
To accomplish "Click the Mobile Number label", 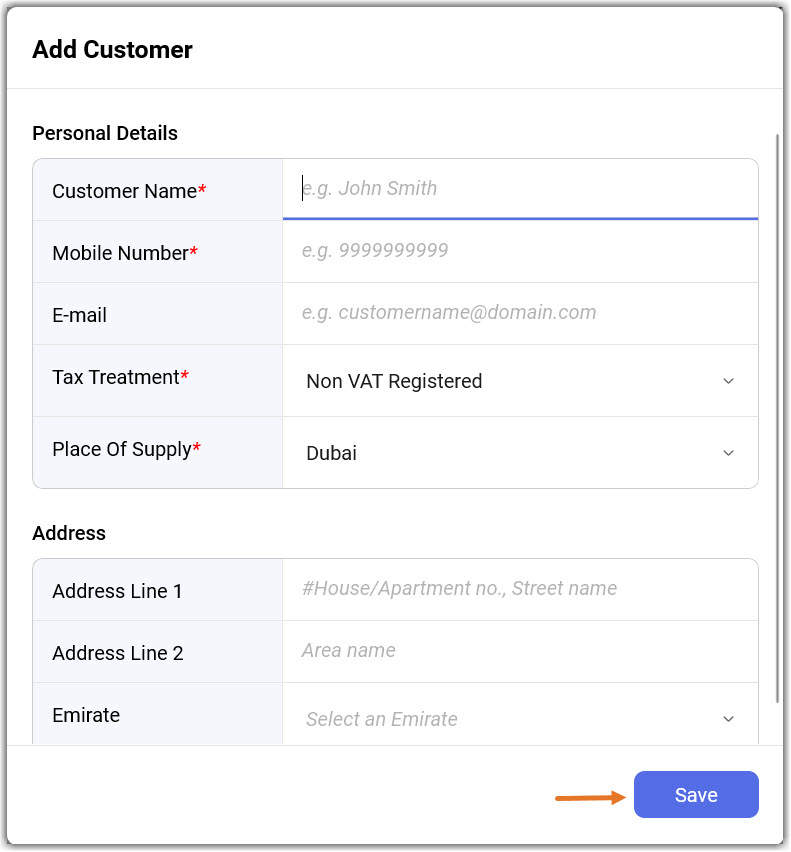I will click(120, 253).
